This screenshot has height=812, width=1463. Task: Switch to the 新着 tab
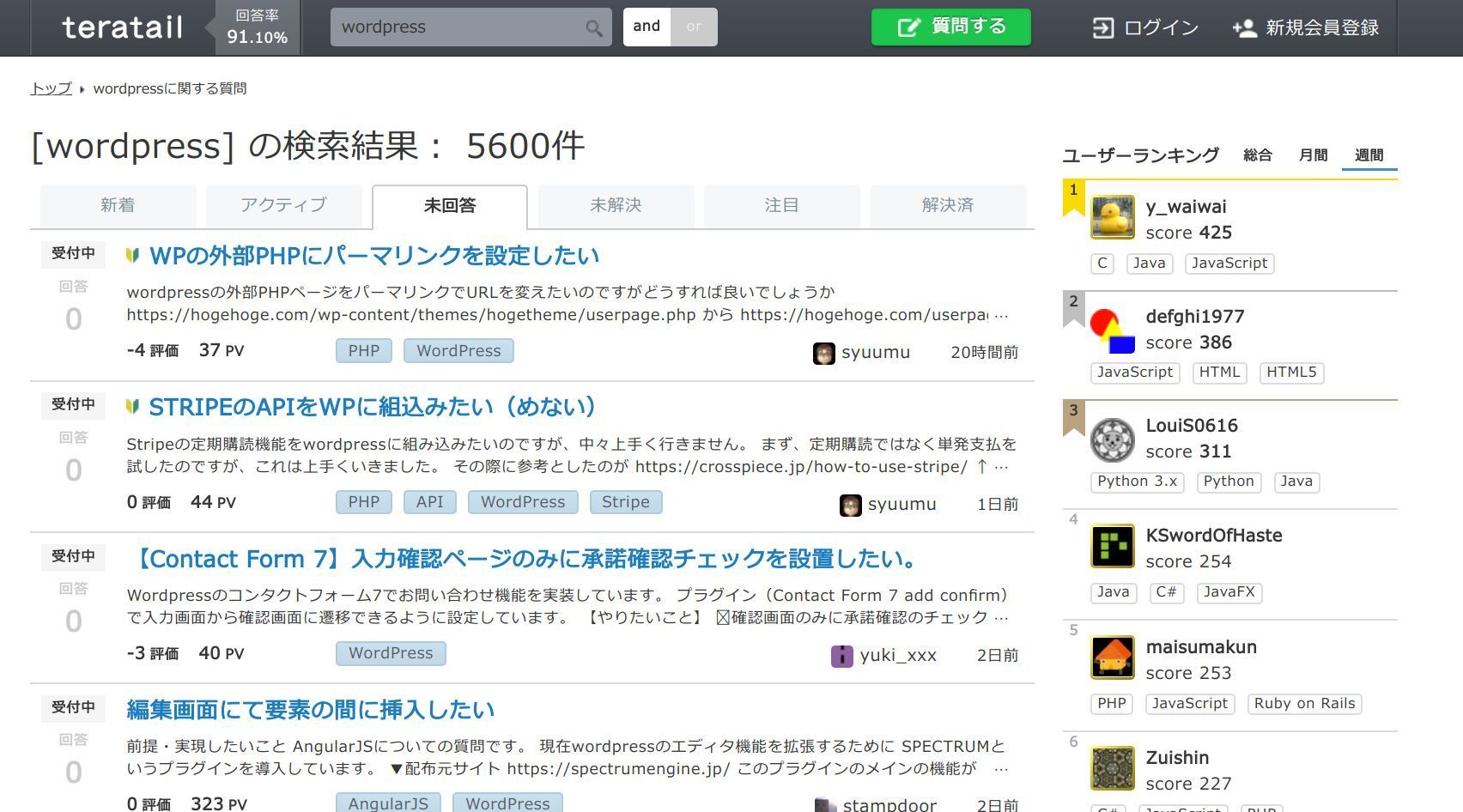click(x=118, y=206)
